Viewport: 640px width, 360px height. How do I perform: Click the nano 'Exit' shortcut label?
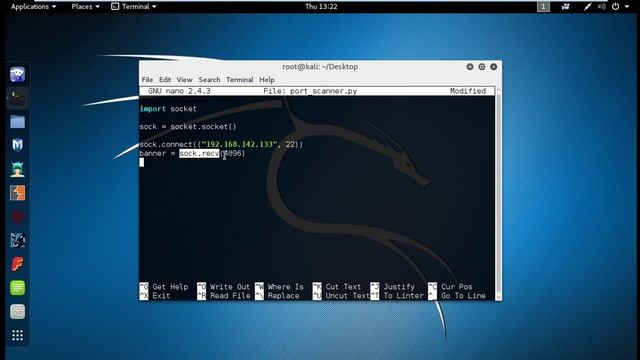[161, 296]
